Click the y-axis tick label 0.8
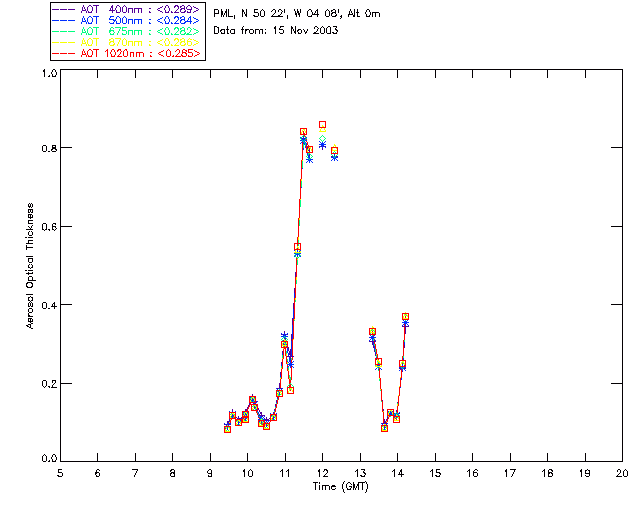The image size is (640, 512). [x=49, y=148]
